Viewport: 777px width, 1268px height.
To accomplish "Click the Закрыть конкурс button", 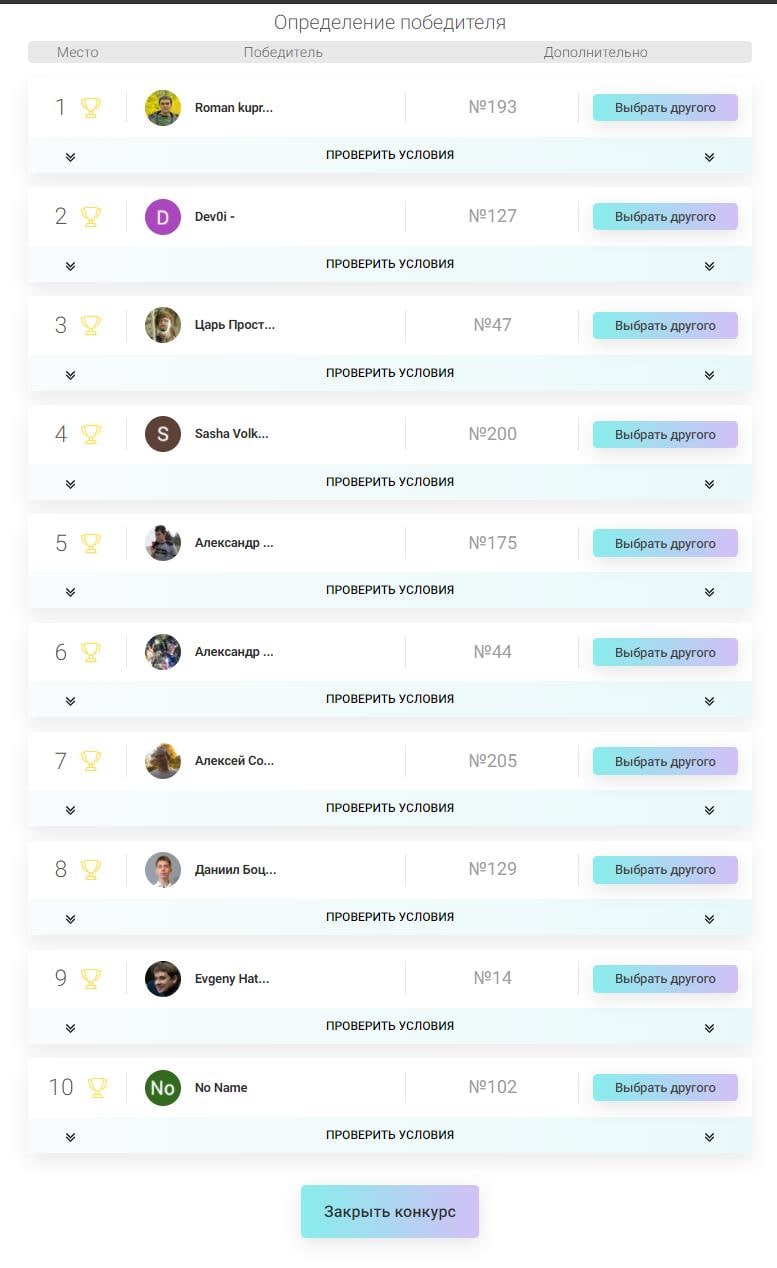I will [x=390, y=1211].
